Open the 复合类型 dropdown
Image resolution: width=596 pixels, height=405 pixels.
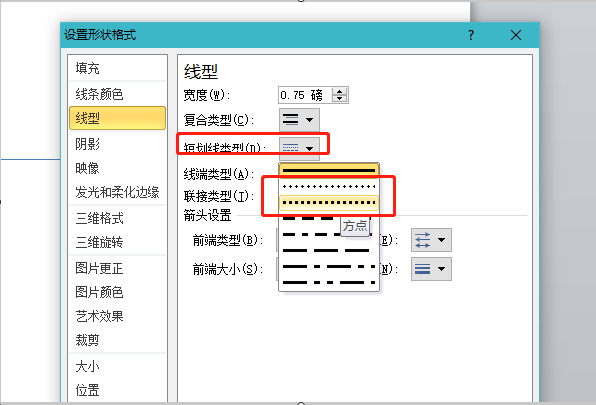tap(299, 120)
